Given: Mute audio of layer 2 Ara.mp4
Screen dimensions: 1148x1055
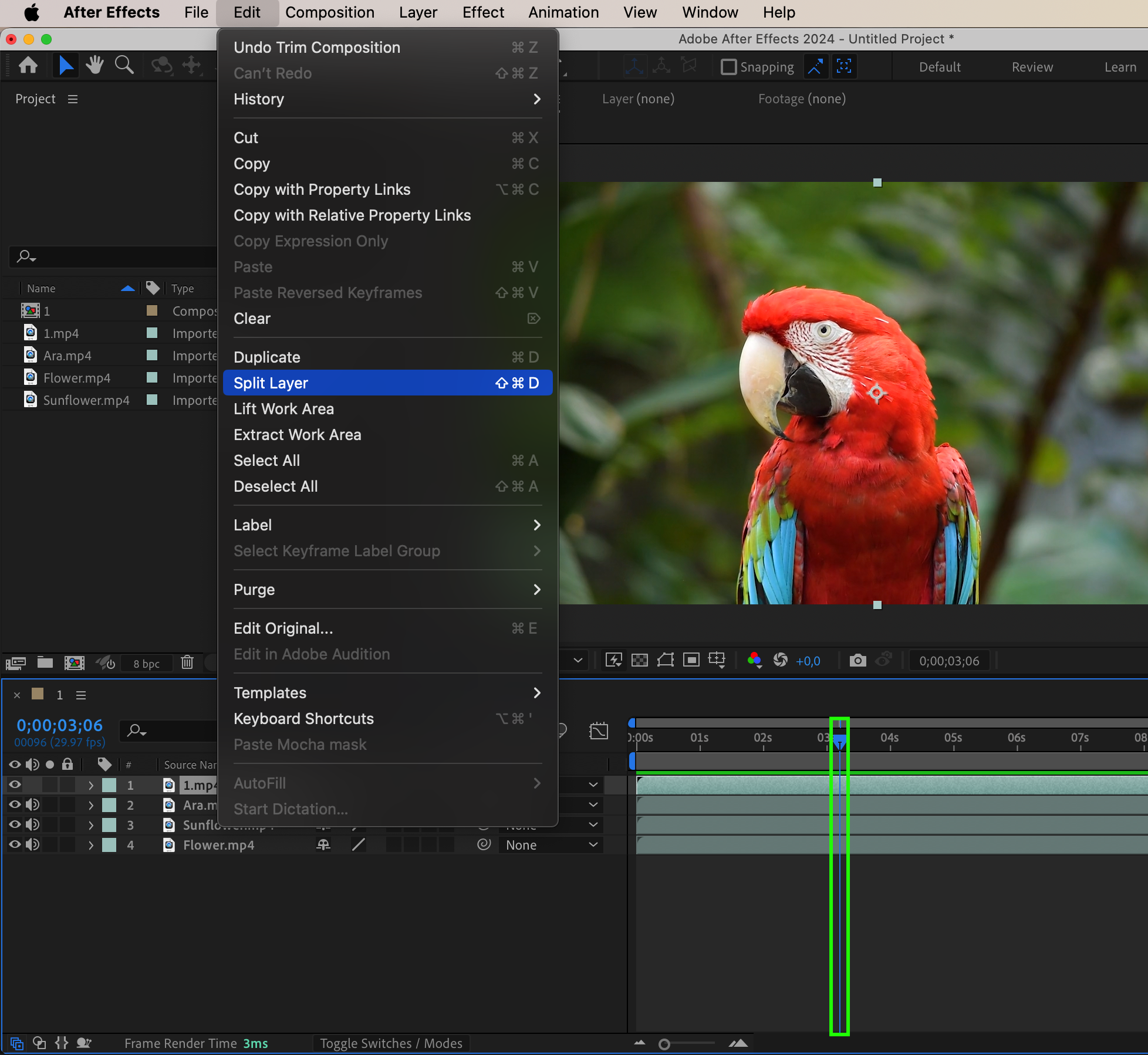Looking at the screenshot, I should click(32, 805).
